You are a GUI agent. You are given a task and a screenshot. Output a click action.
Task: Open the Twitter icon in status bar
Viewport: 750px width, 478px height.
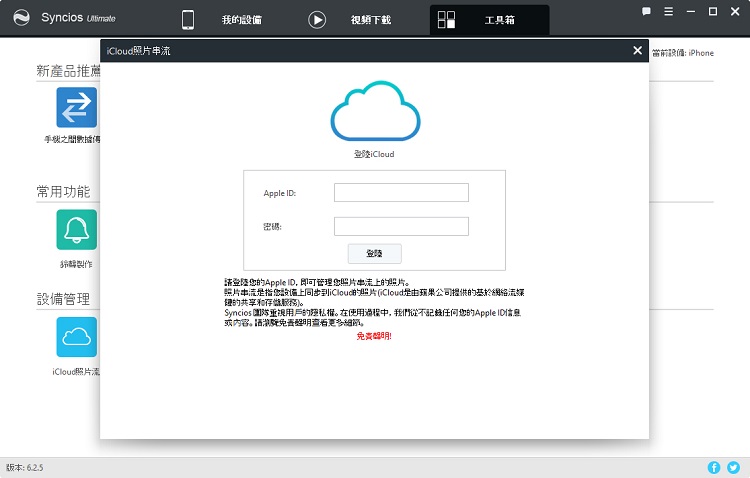(733, 467)
